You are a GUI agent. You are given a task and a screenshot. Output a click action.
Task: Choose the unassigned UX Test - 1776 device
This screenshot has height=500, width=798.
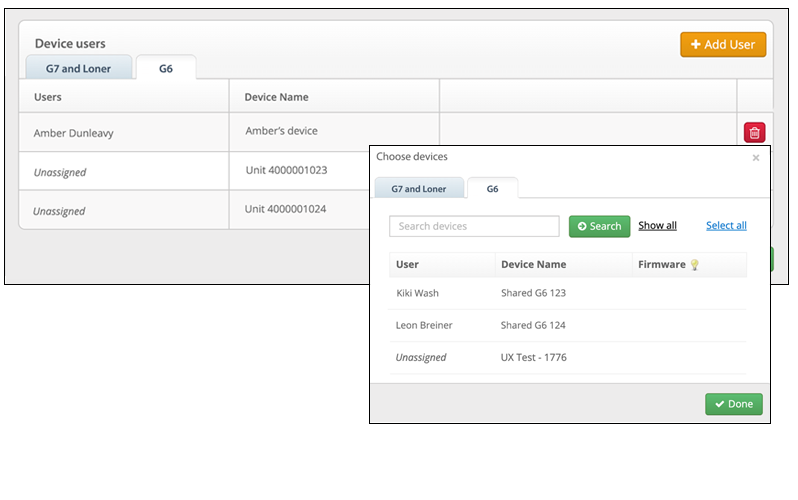pyautogui.click(x=567, y=357)
